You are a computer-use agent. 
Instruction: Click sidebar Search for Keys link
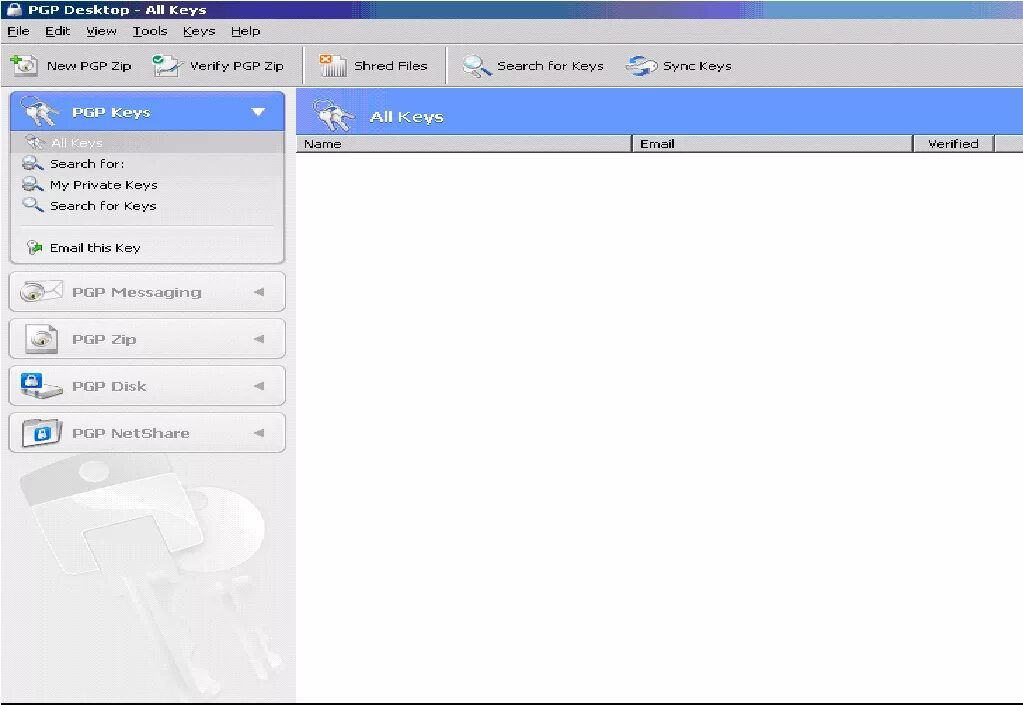(x=103, y=205)
